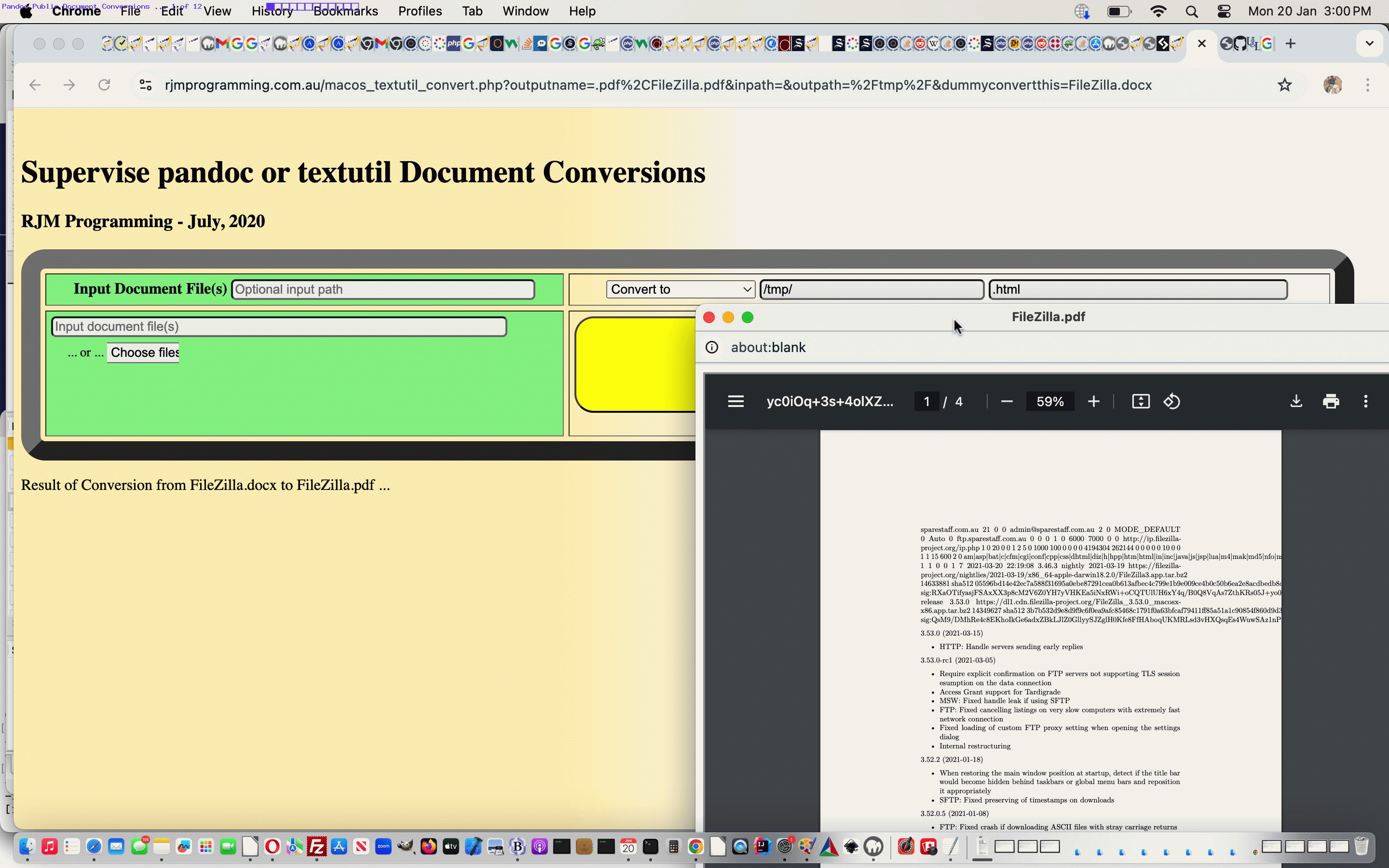This screenshot has width=1389, height=868.
Task: Open the App Store in Dock
Action: pyautogui.click(x=339, y=846)
